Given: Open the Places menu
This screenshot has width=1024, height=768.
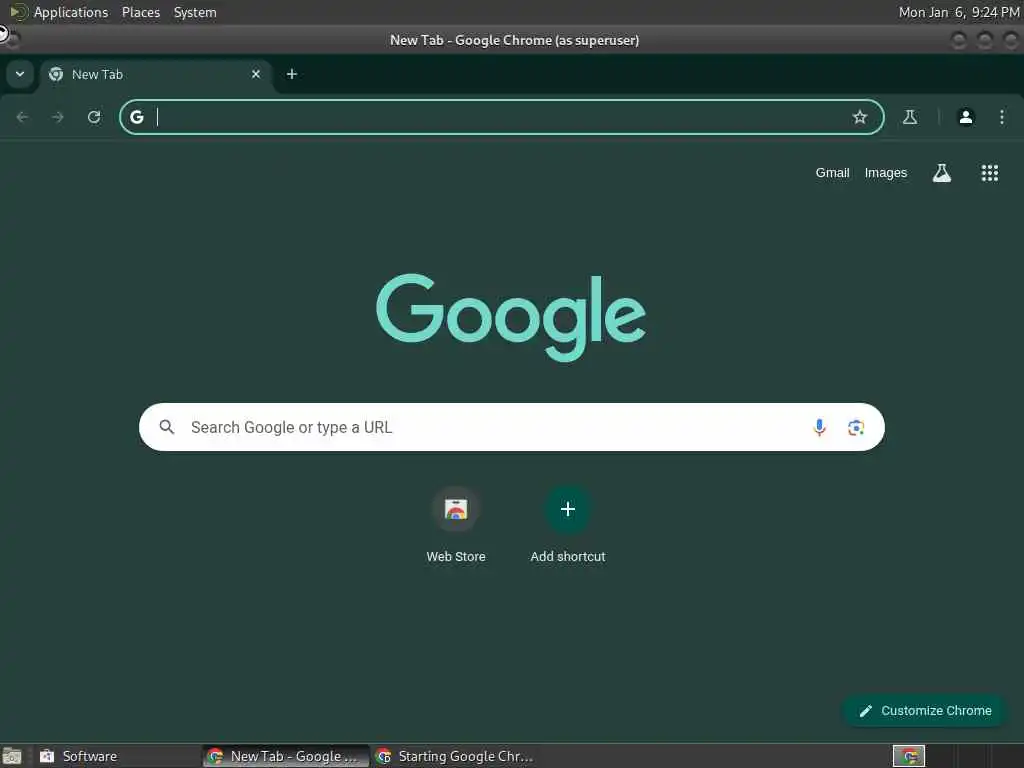Looking at the screenshot, I should (x=141, y=12).
